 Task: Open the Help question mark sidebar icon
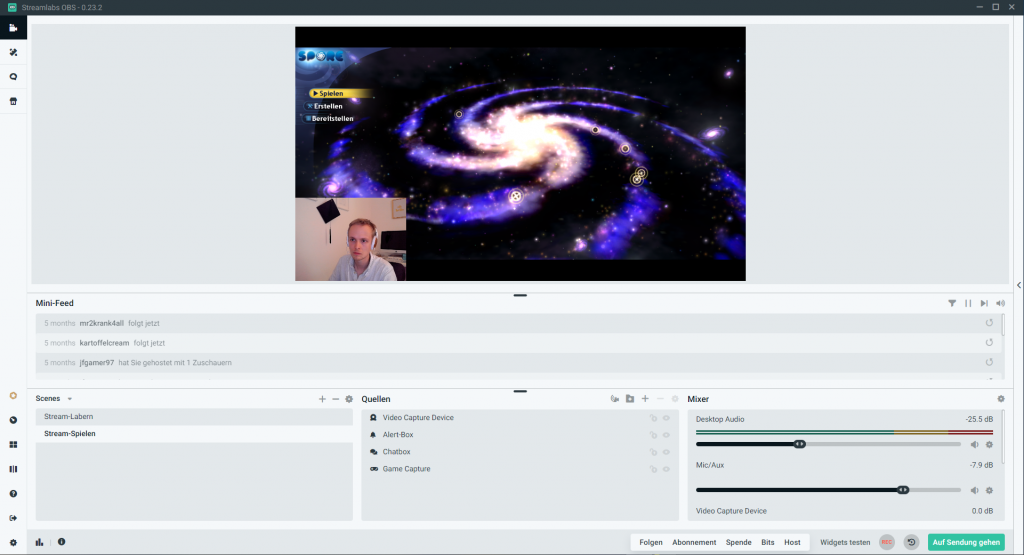click(x=13, y=494)
